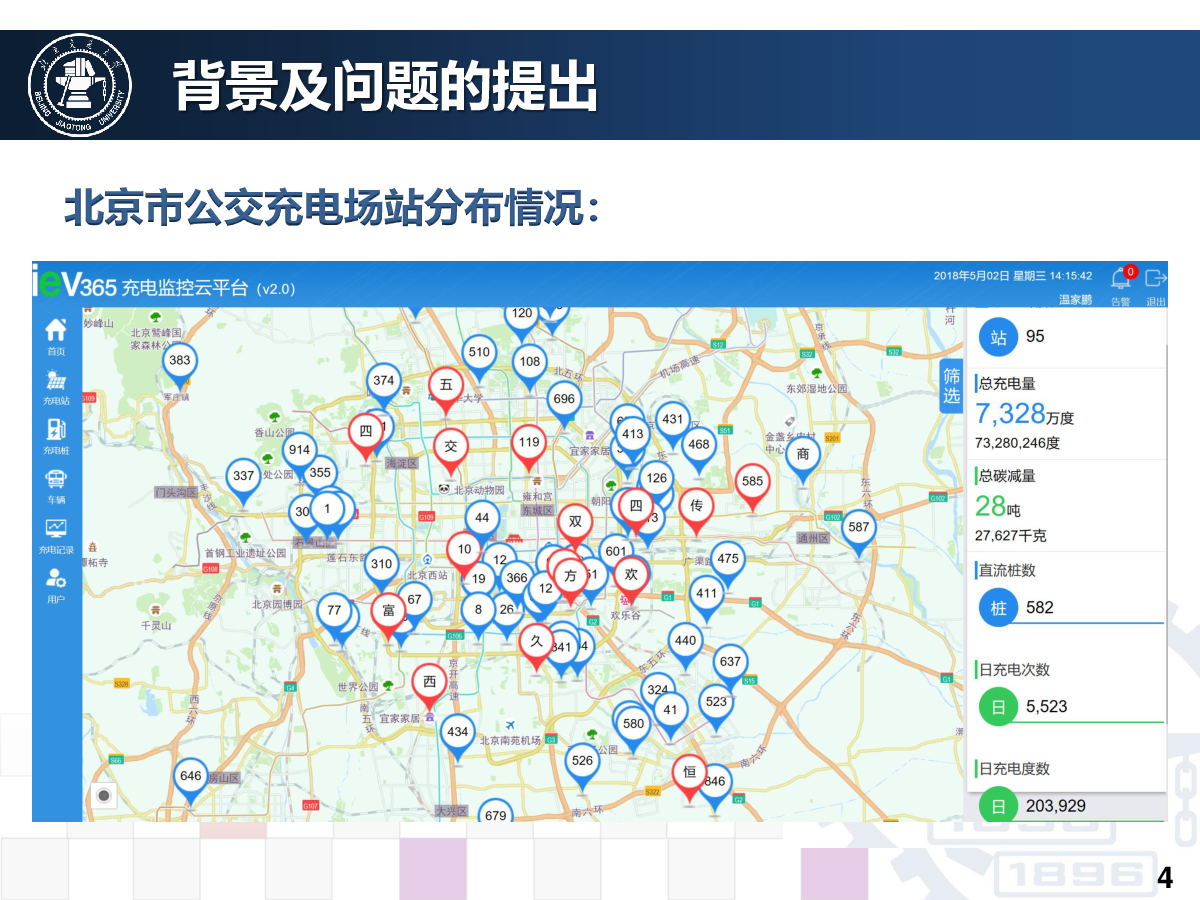Select the red 五 station marker
This screenshot has height=900, width=1200.
[x=446, y=391]
